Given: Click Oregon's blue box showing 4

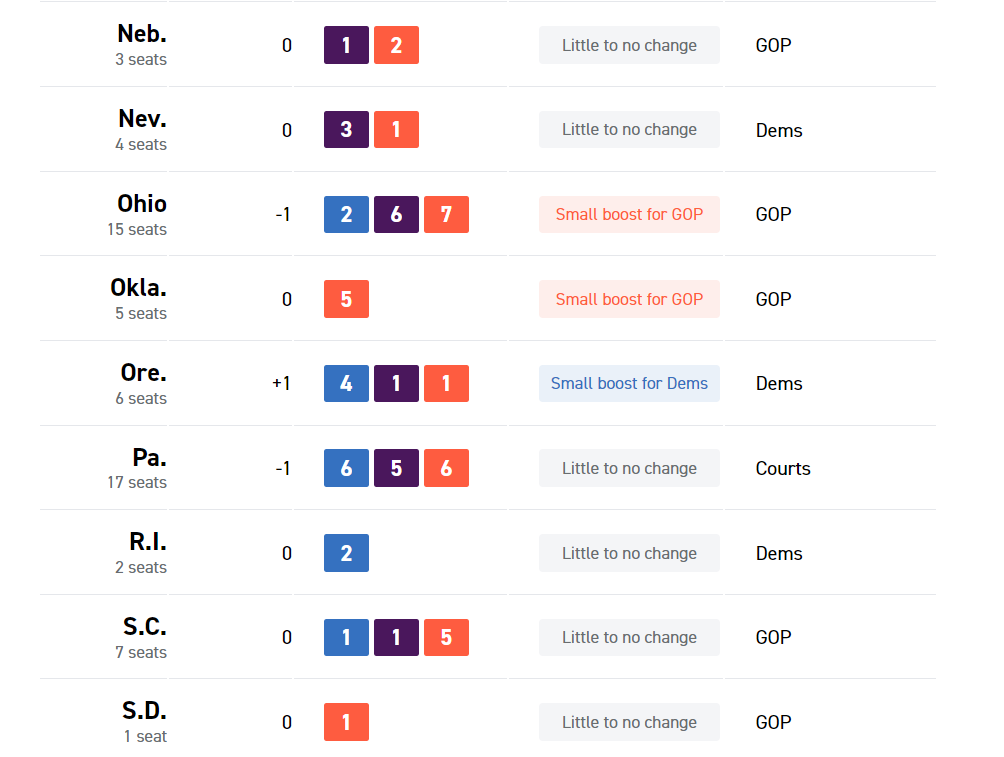Looking at the screenshot, I should (x=346, y=383).
